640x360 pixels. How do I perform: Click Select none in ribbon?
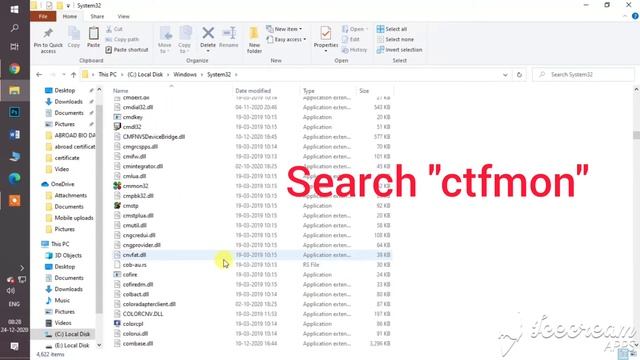tap(395, 39)
